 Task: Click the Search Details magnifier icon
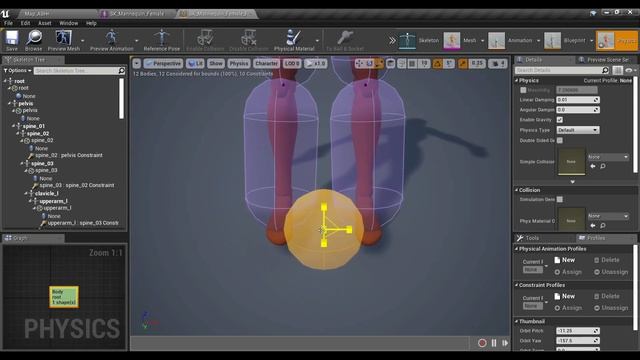tap(605, 70)
